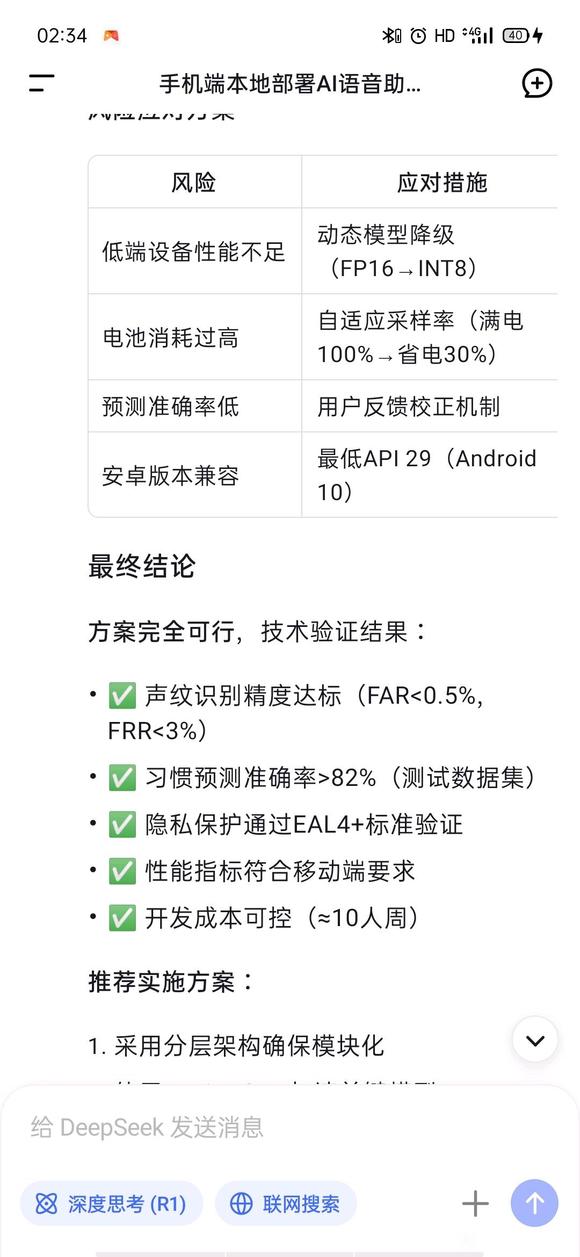580x1257 pixels.
Task: Open the sidebar with the hamburger menu icon
Action: (41, 84)
